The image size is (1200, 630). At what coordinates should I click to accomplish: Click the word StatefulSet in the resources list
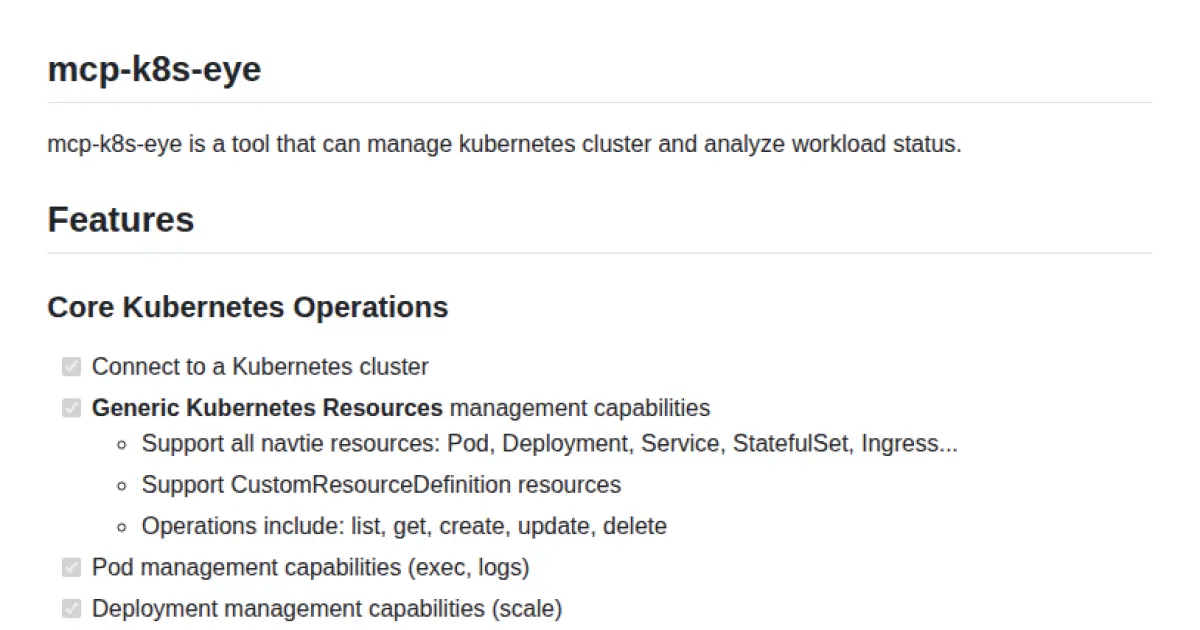[x=793, y=443]
